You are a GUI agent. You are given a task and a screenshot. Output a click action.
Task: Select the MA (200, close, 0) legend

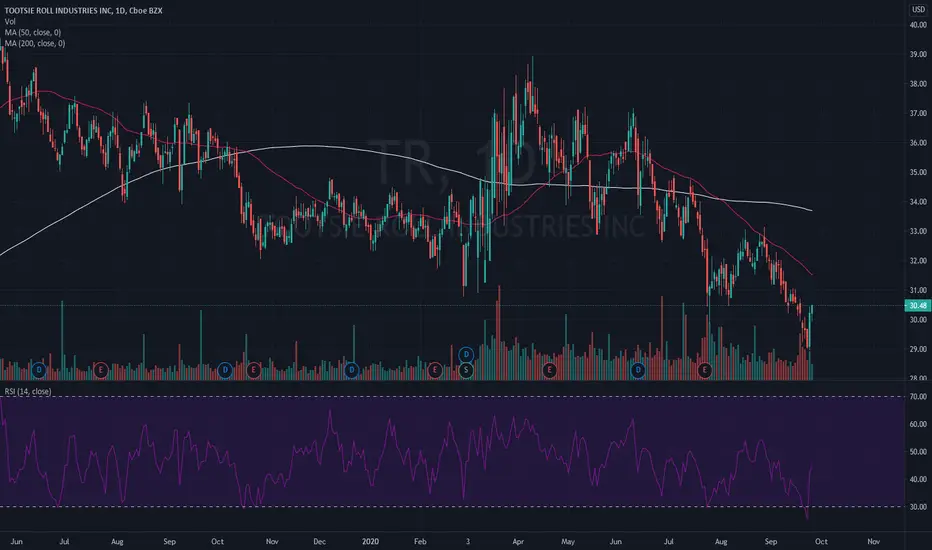point(35,43)
